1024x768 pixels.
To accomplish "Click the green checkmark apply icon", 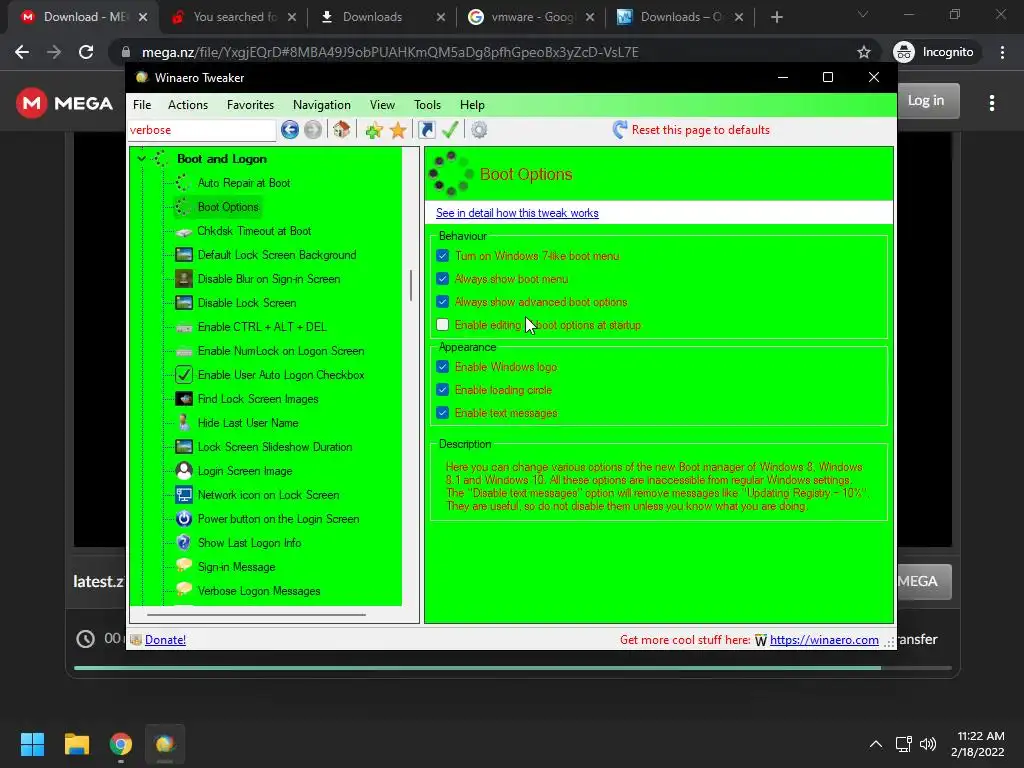I will (450, 130).
